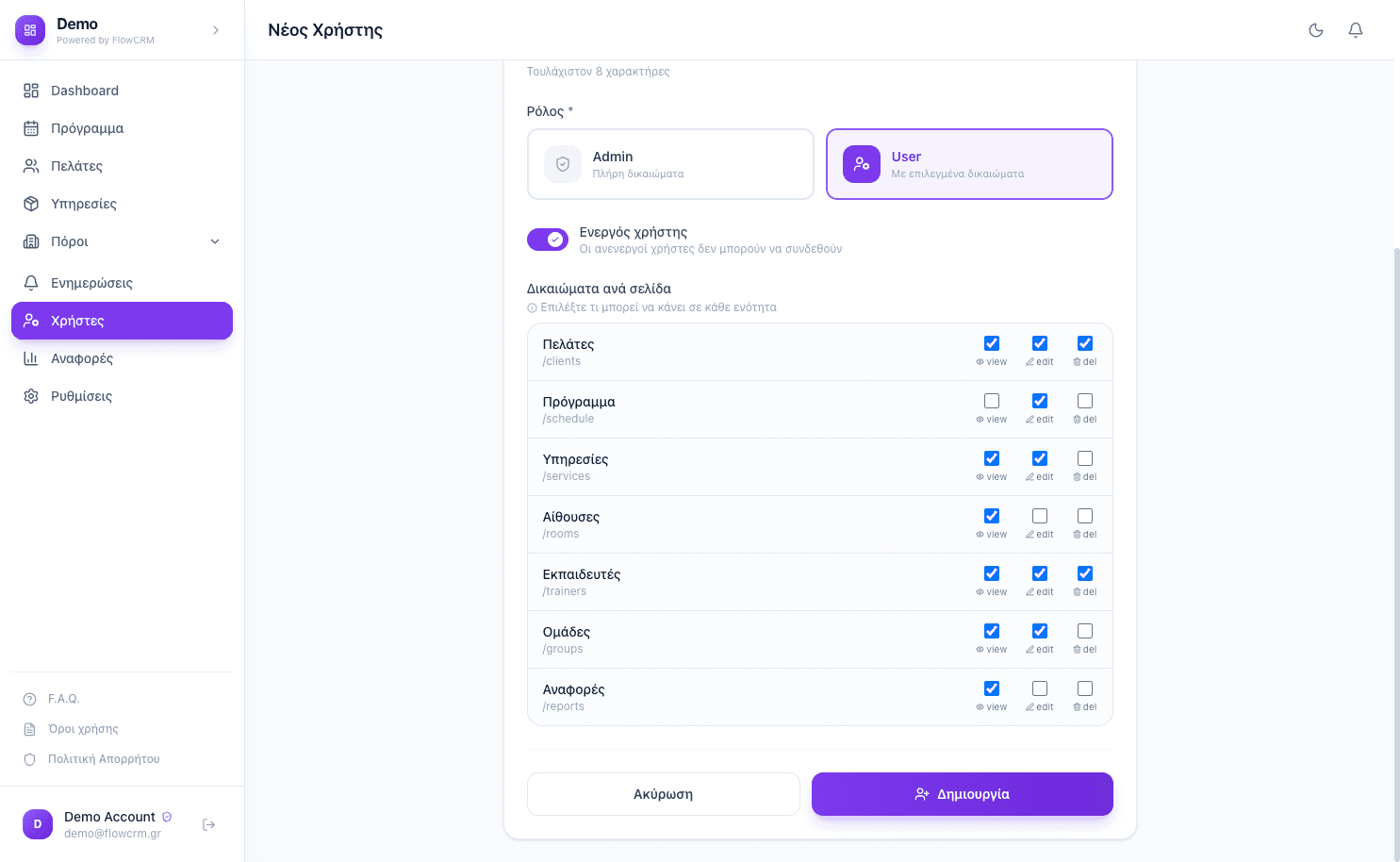The image size is (1400, 862).
Task: Click the Demo workspace logo icon
Action: tap(30, 30)
